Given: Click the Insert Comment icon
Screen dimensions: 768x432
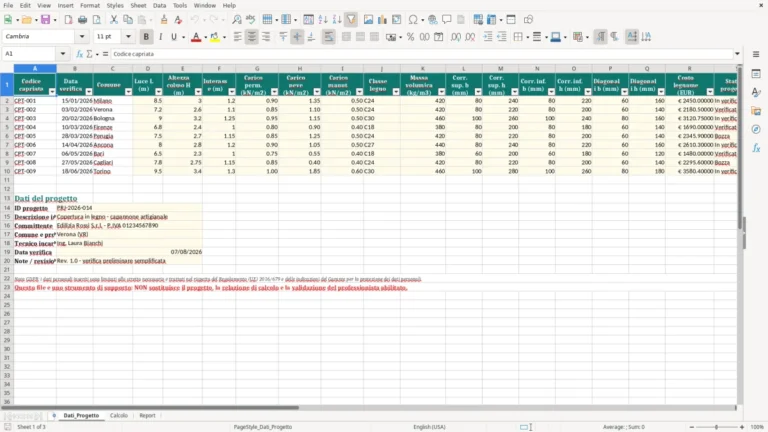Looking at the screenshot, I should 447,20.
